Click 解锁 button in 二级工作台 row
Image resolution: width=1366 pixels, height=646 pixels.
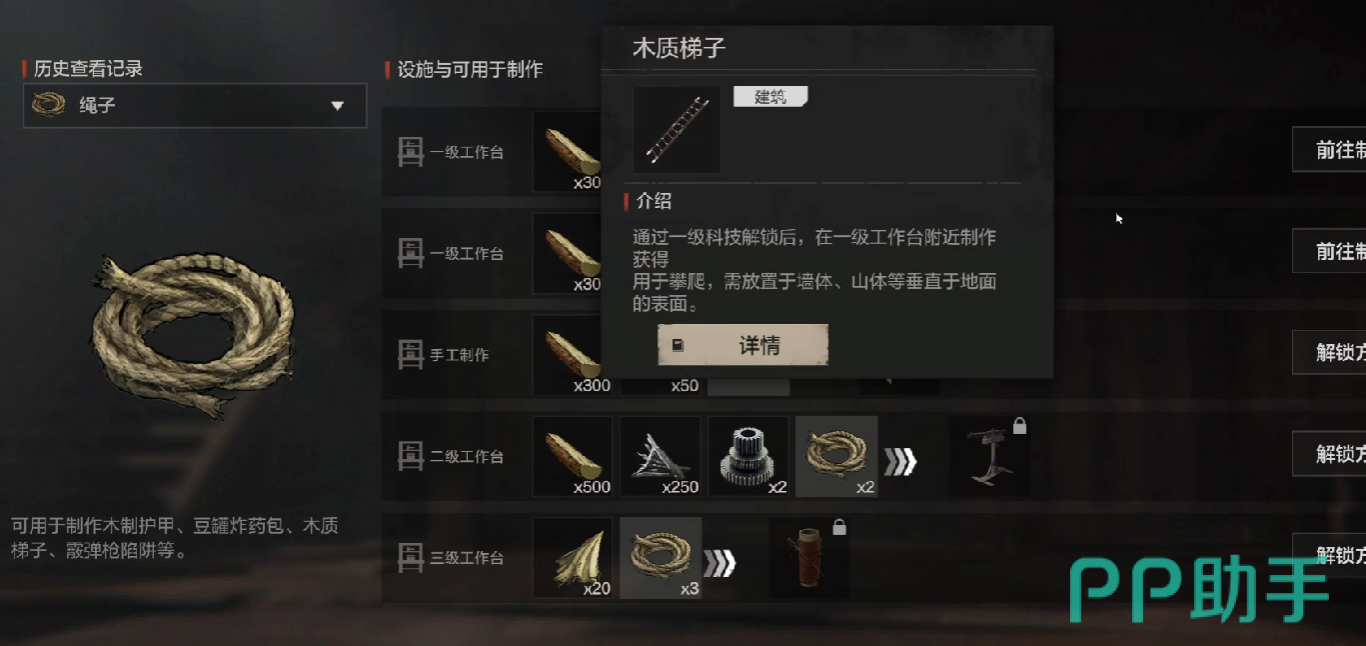pos(1329,454)
